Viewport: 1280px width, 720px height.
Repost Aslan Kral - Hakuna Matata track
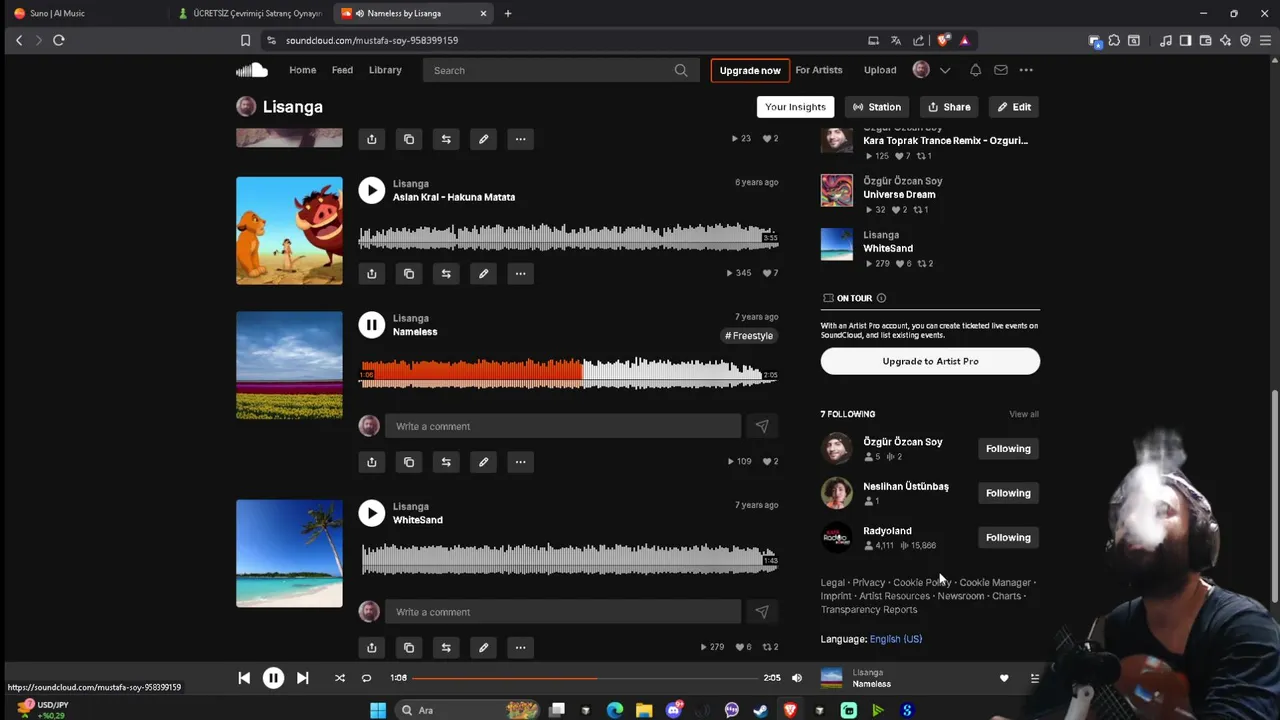pyautogui.click(x=446, y=274)
